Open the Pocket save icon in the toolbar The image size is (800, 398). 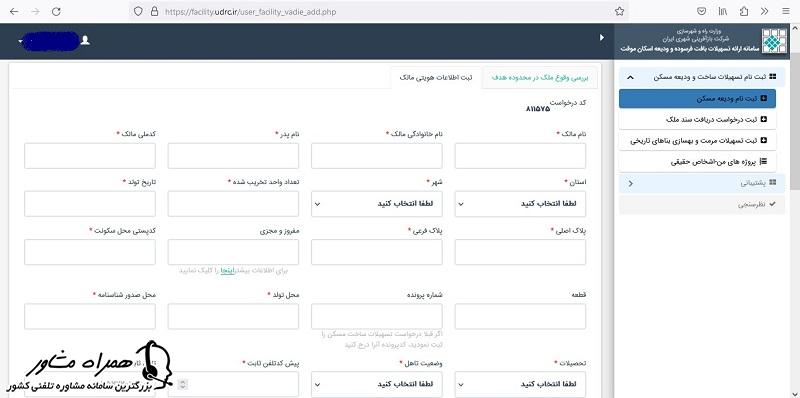(702, 11)
